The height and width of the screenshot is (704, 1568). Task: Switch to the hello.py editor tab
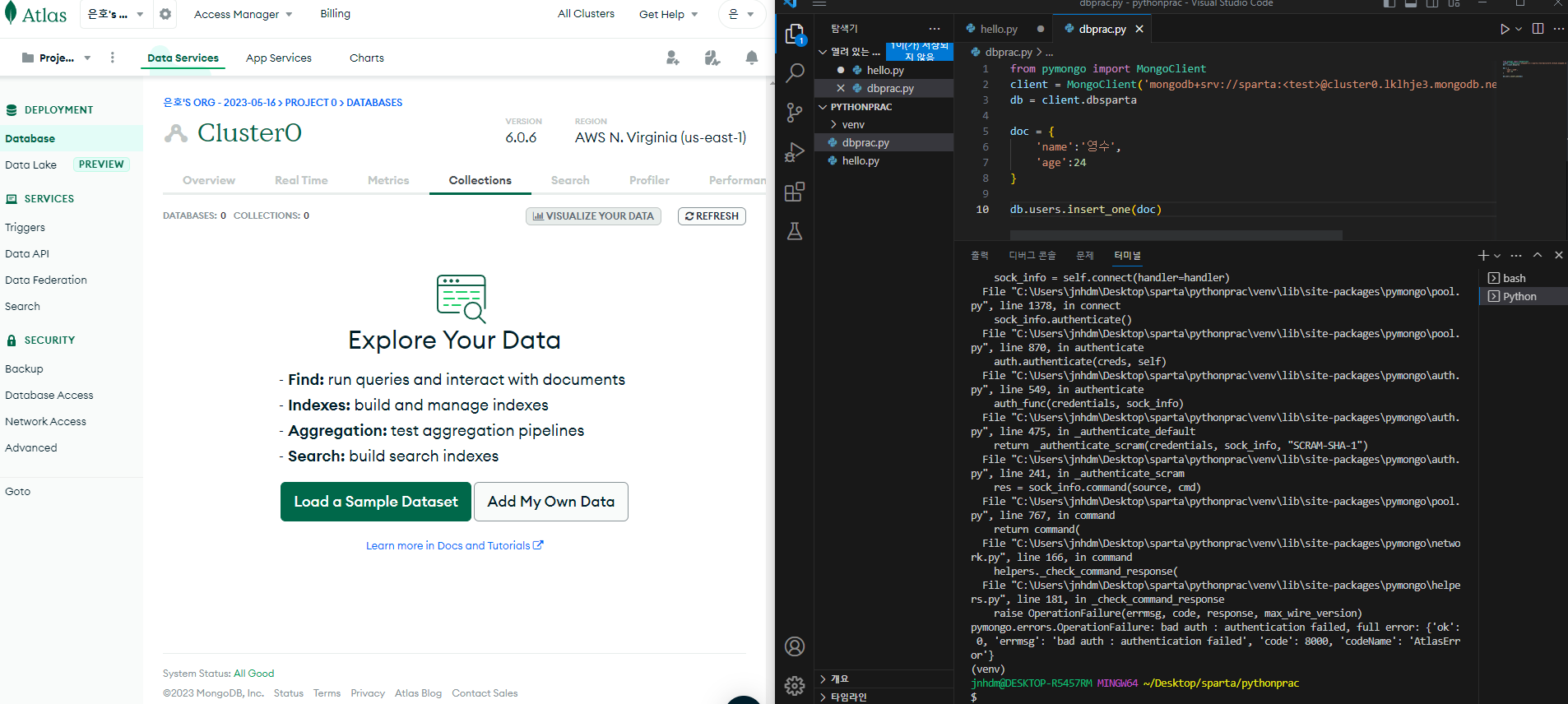click(999, 29)
